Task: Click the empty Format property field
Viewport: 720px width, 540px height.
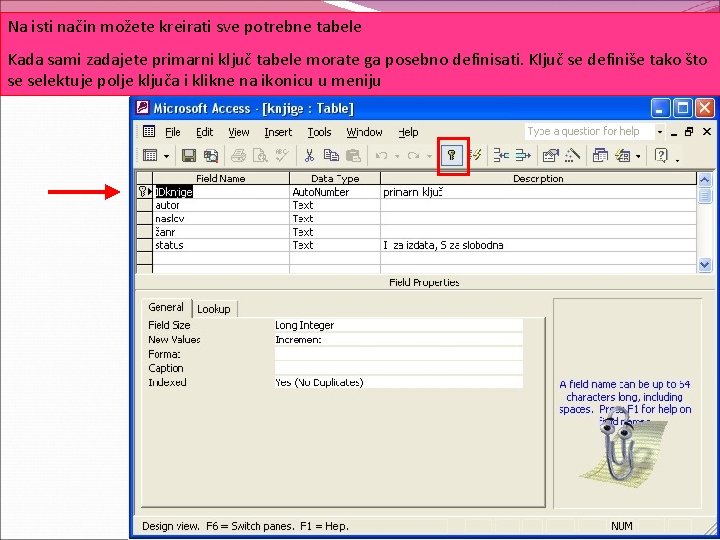Action: tap(399, 354)
